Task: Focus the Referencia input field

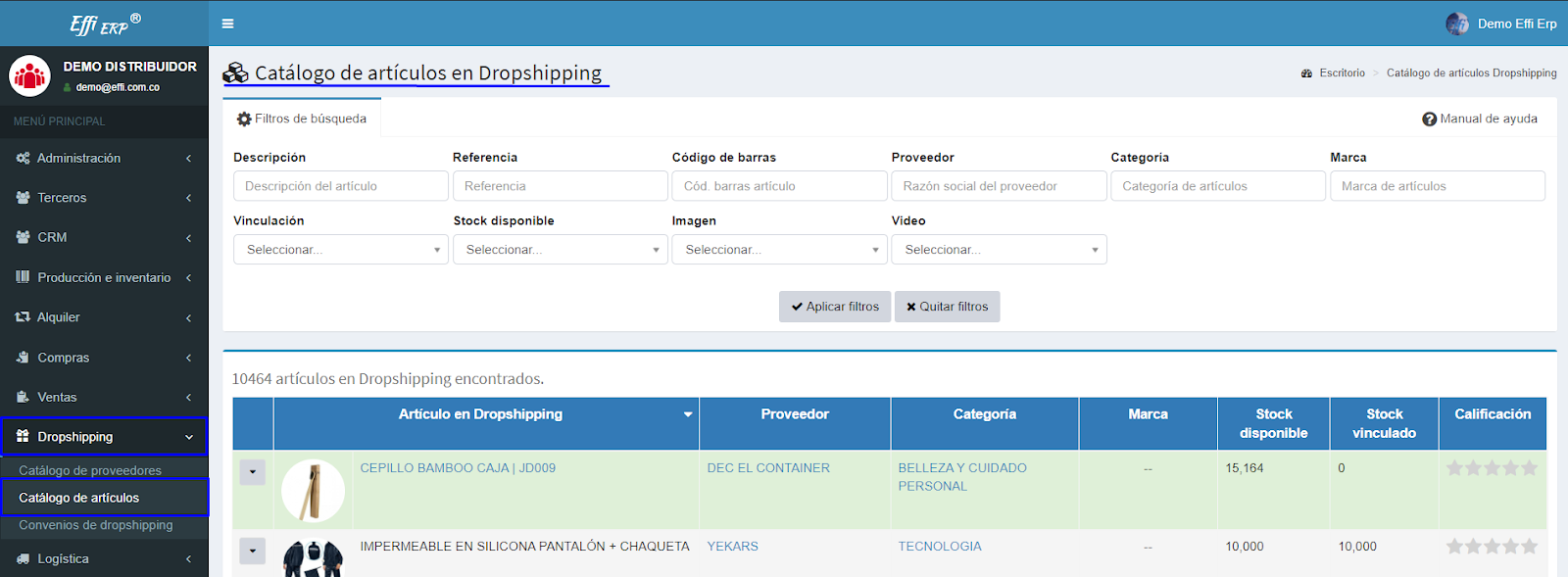Action: point(561,186)
